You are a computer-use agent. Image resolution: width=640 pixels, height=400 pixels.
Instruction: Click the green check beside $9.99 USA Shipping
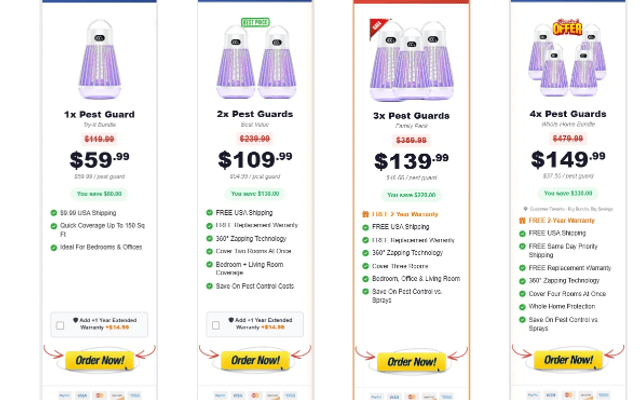pos(53,213)
